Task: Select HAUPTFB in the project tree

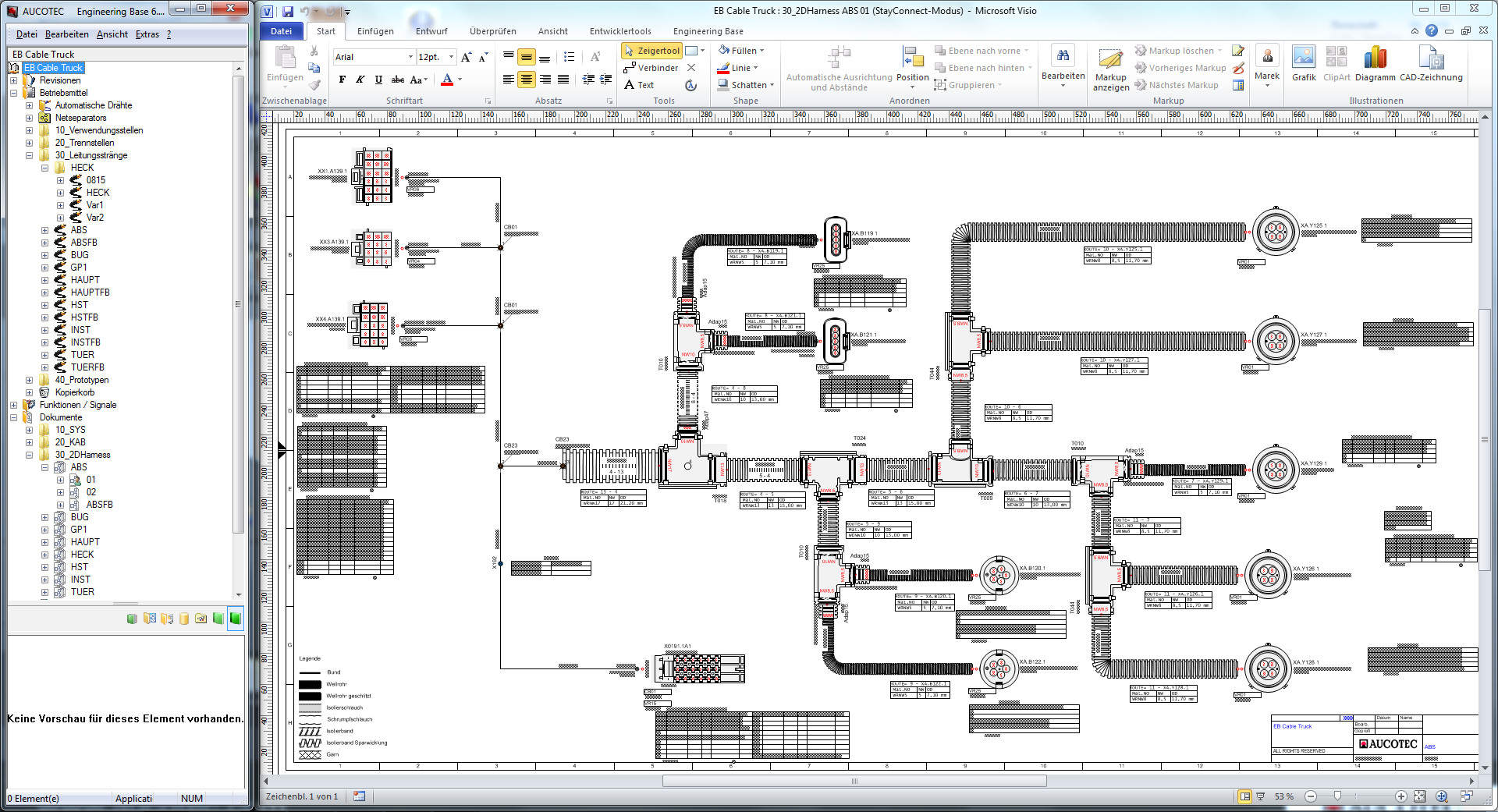Action: [x=90, y=293]
